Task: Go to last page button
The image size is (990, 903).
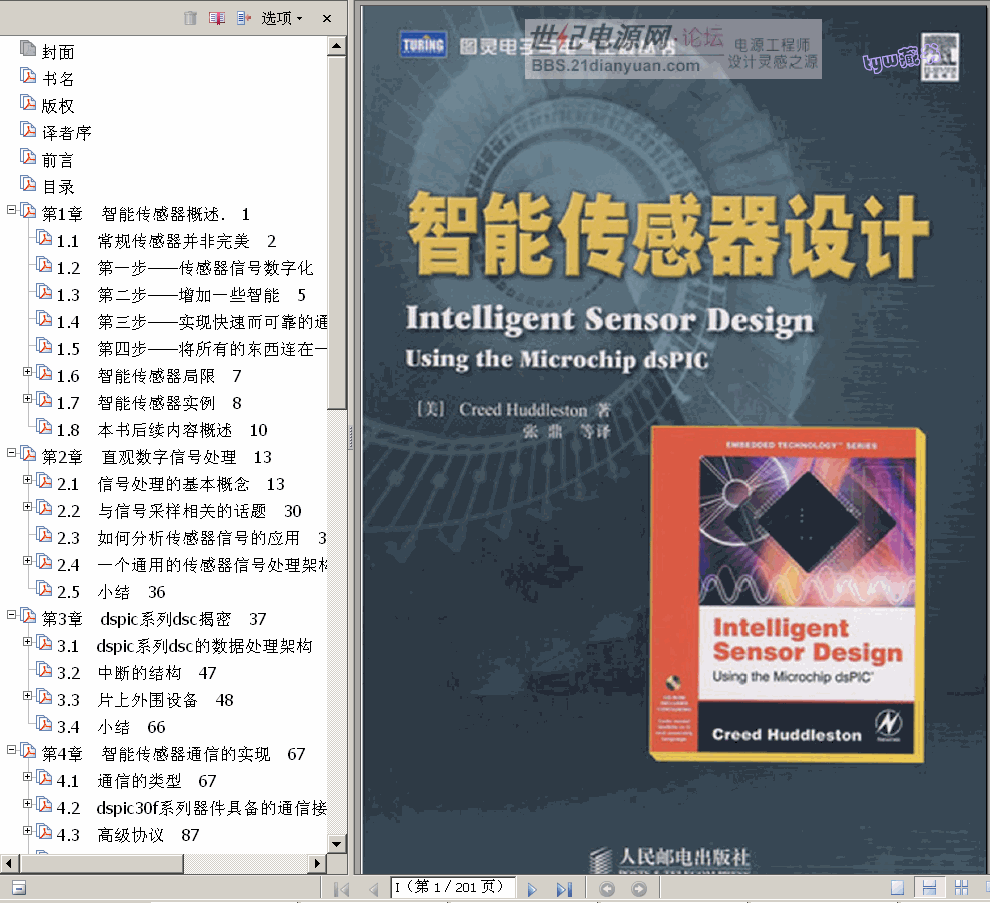Action: tap(564, 889)
